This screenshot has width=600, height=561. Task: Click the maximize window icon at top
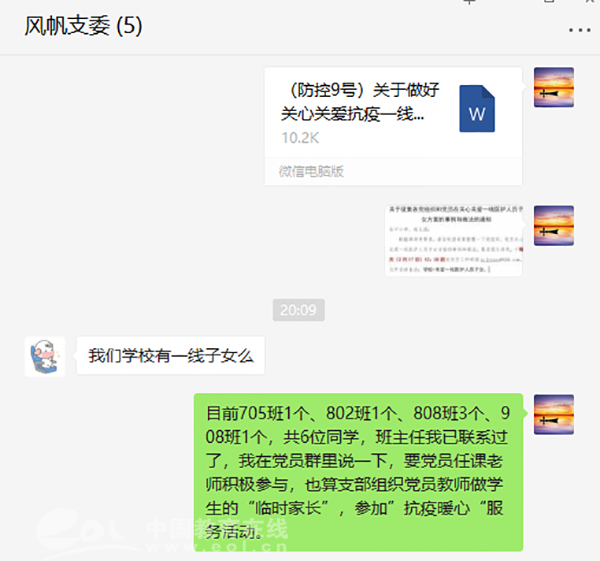[549, 2]
